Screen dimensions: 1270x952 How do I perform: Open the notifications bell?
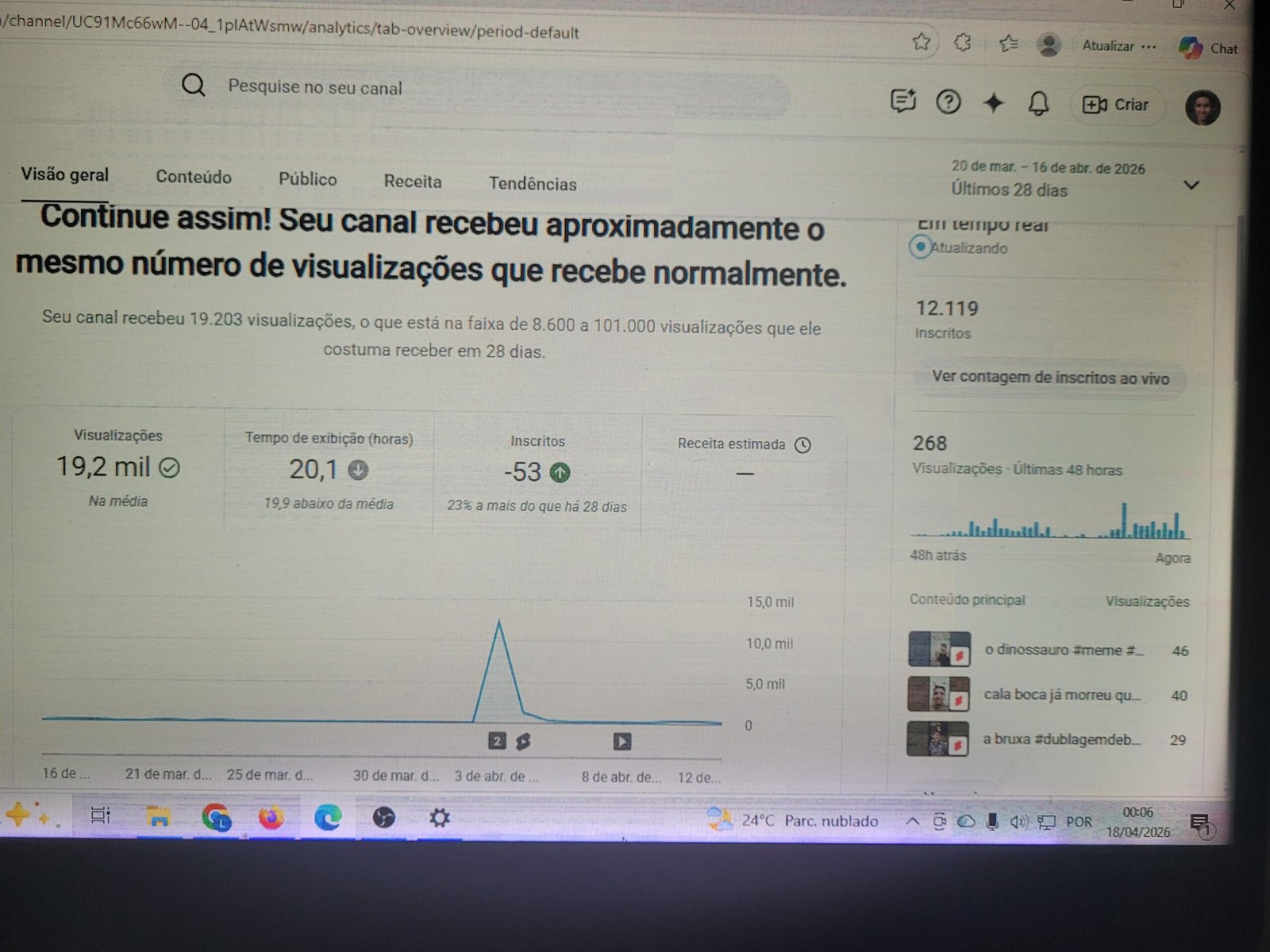pos(1038,103)
